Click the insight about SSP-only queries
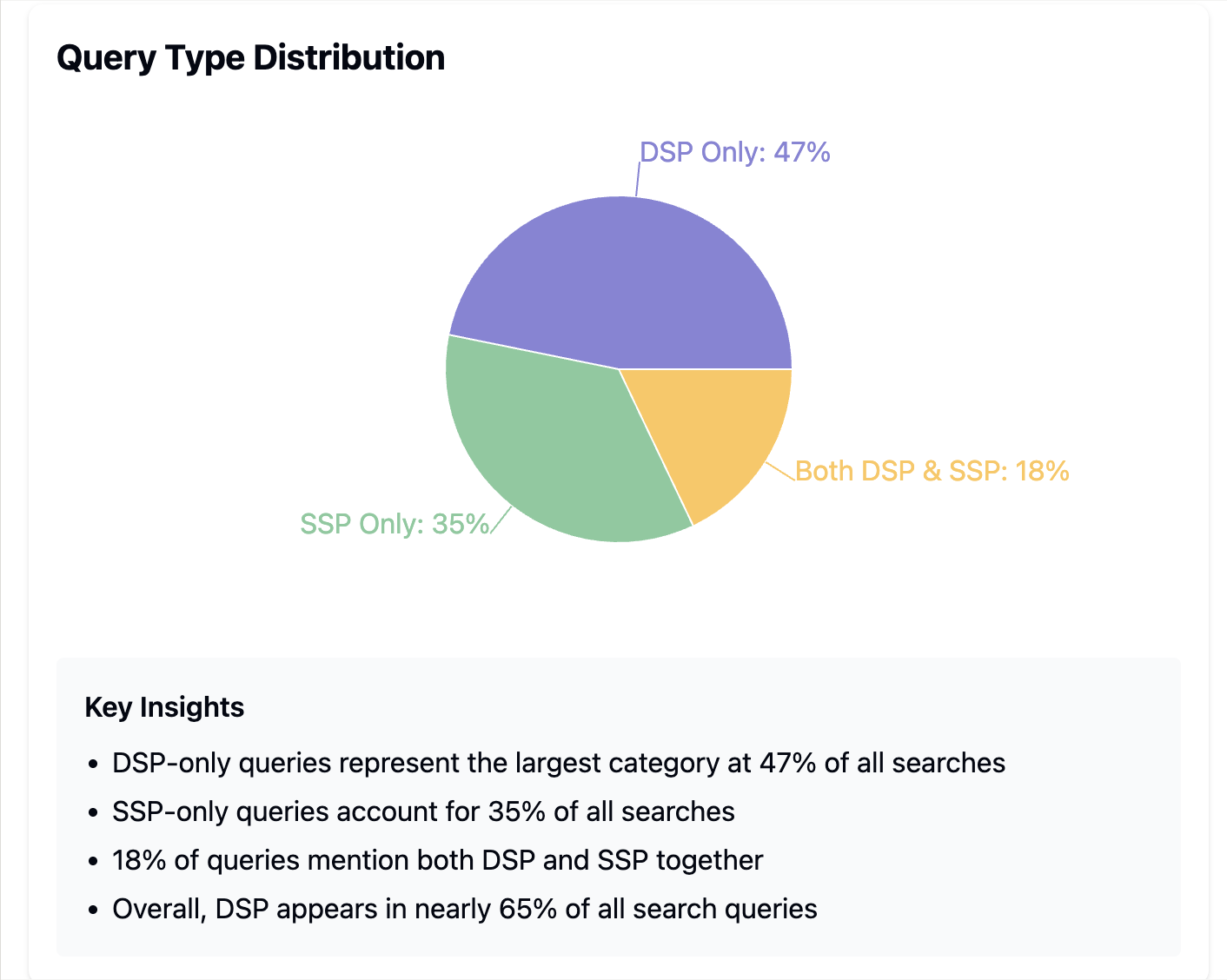 (423, 812)
